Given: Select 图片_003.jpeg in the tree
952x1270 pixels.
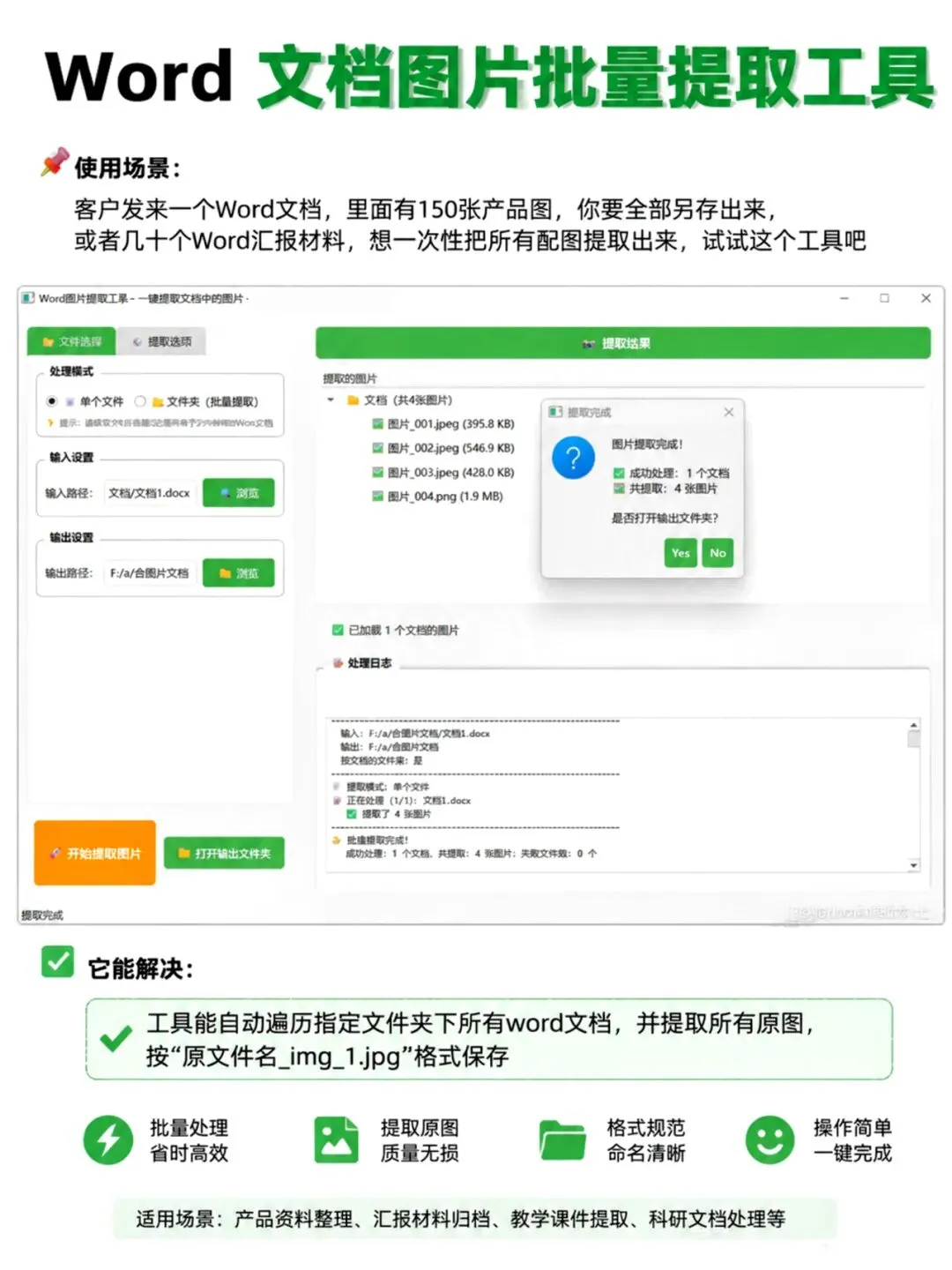Looking at the screenshot, I should [x=443, y=473].
